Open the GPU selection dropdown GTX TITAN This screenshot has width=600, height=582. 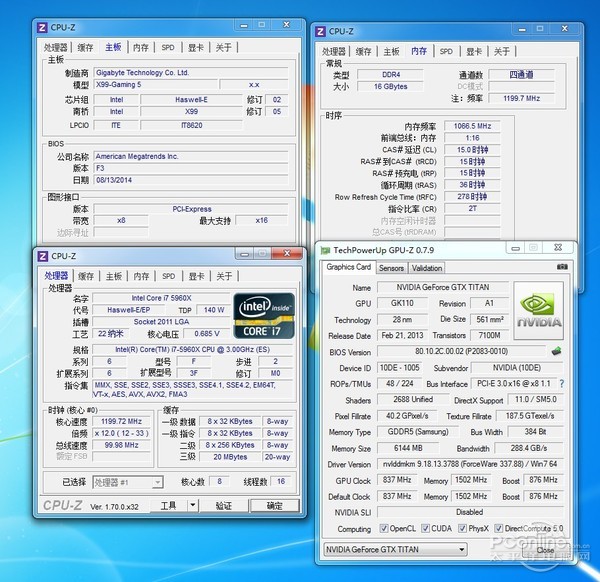[x=395, y=549]
